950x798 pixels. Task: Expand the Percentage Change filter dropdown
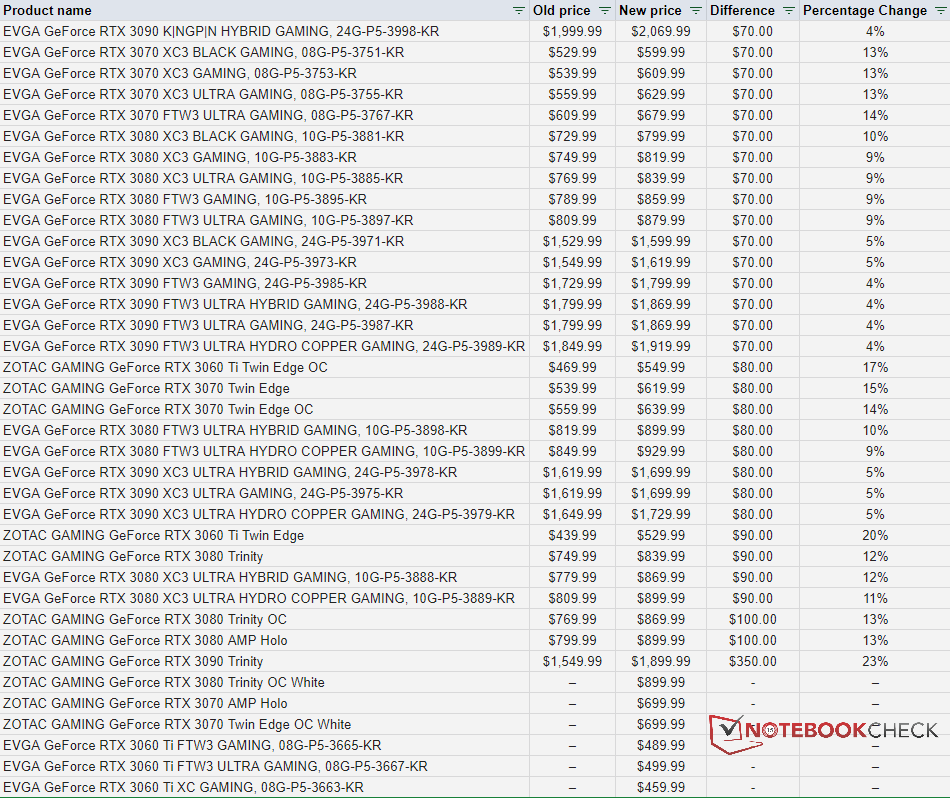pyautogui.click(x=941, y=10)
